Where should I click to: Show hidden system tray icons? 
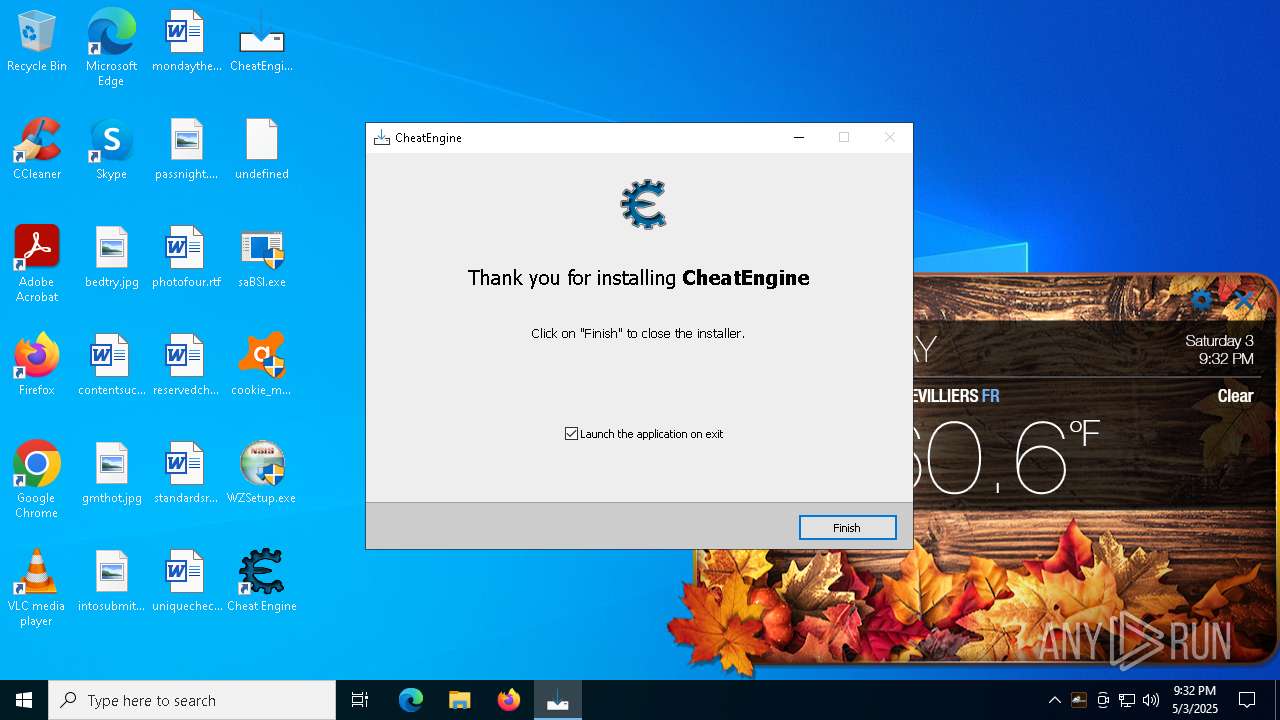pyautogui.click(x=1054, y=700)
